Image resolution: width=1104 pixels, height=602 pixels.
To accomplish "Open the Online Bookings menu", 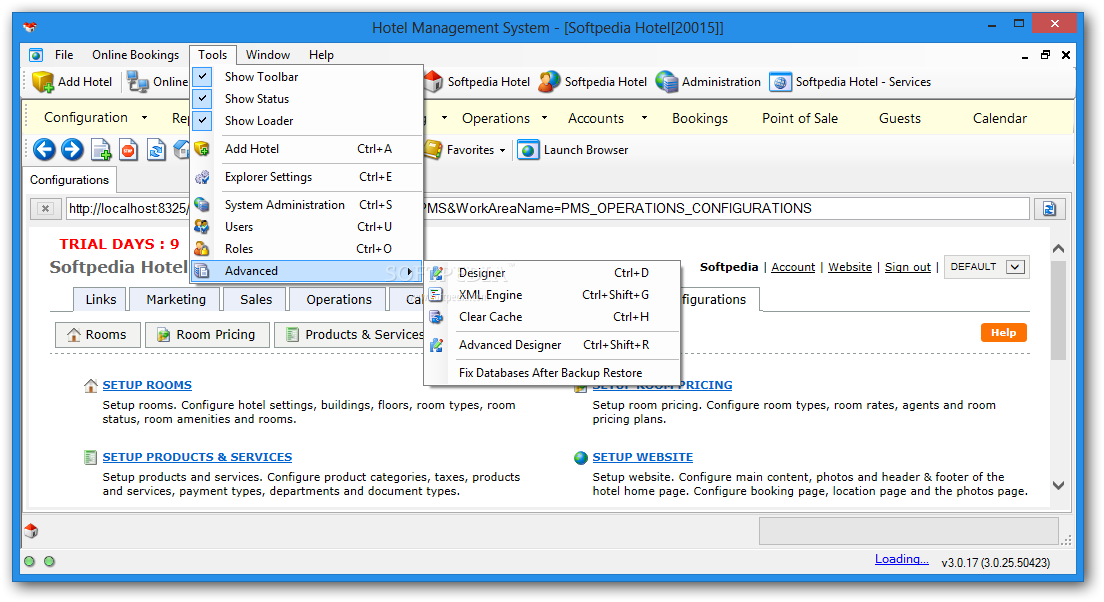I will pos(135,55).
